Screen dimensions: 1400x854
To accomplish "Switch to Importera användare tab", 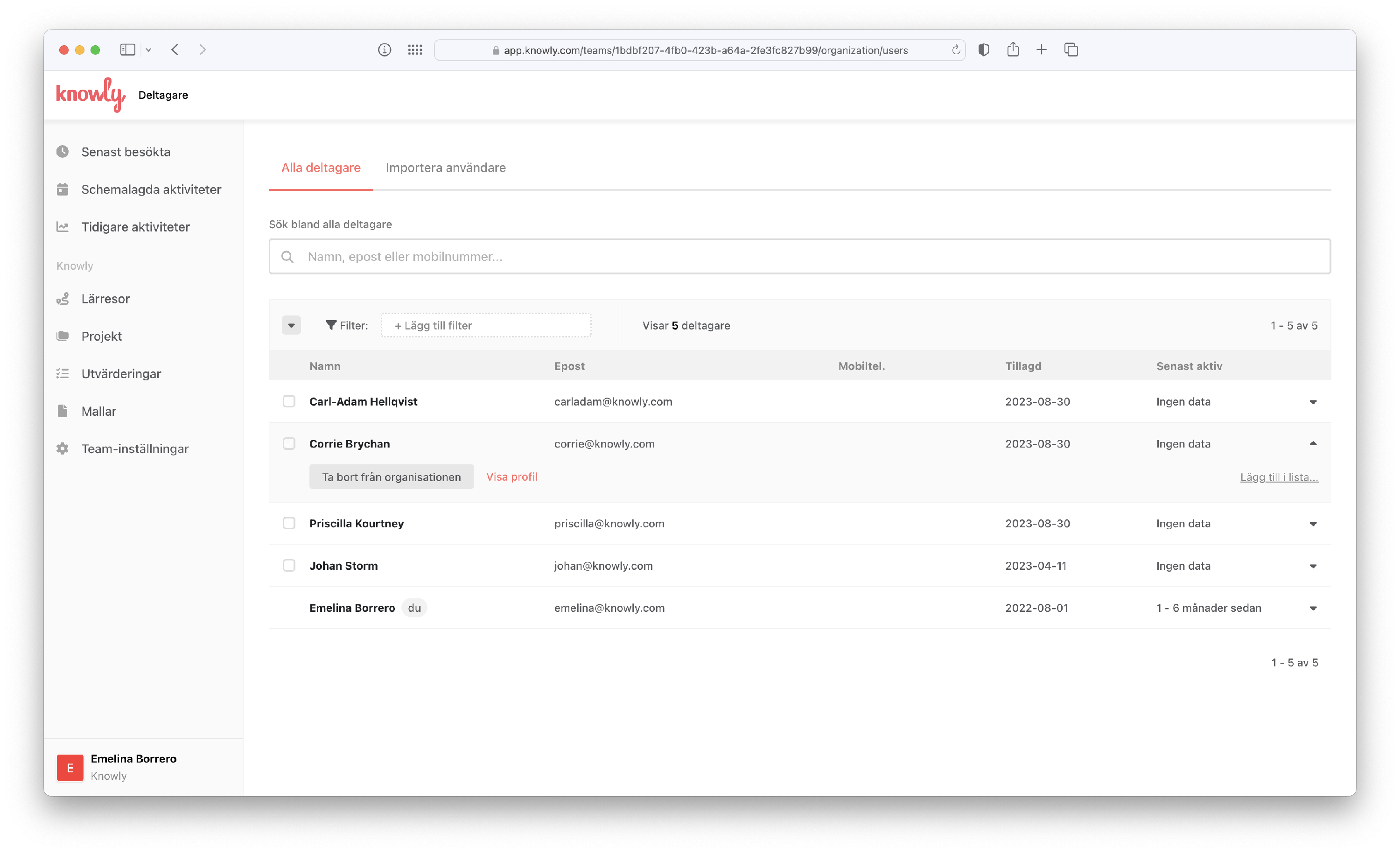I will pos(446,168).
